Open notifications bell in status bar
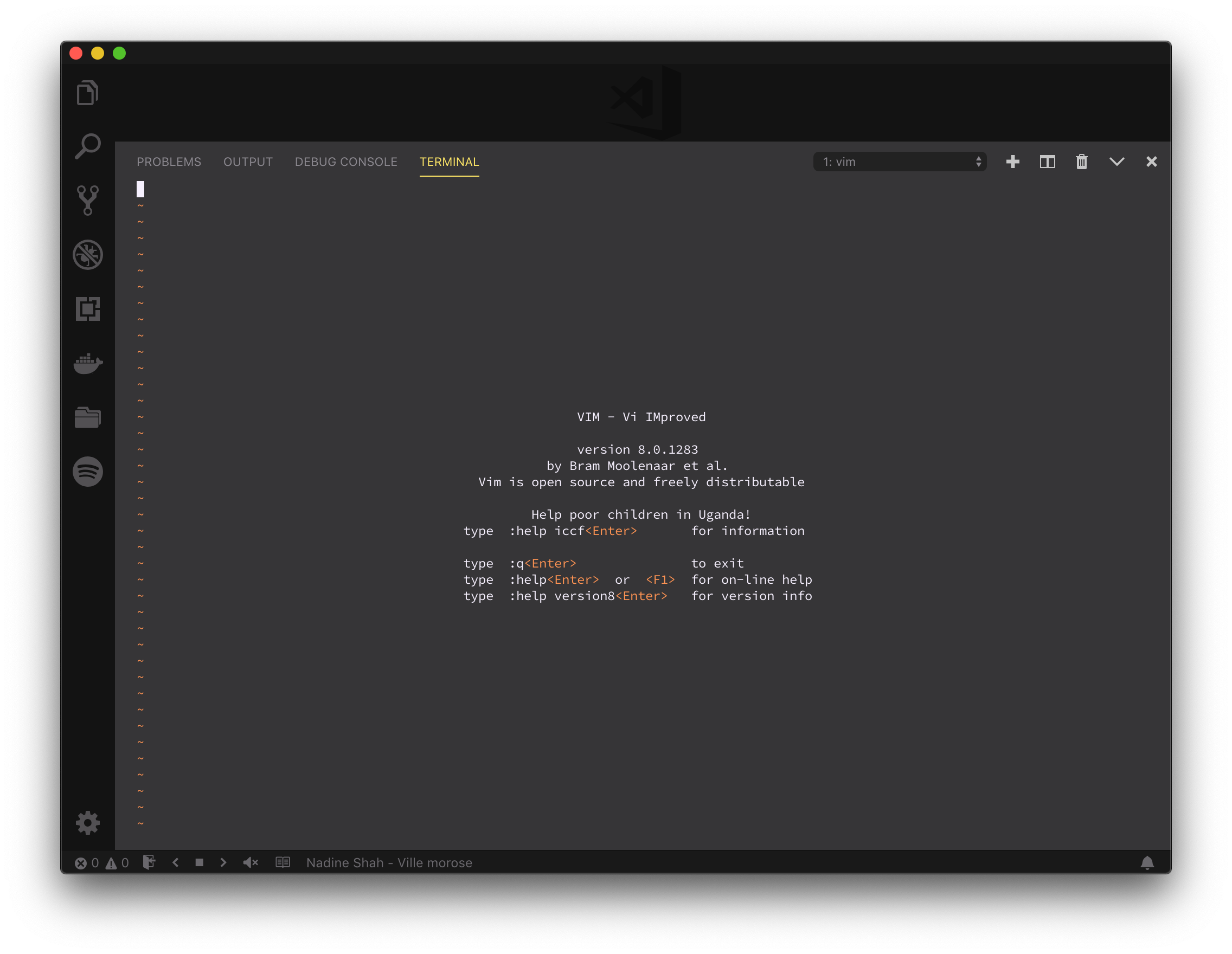 pyautogui.click(x=1147, y=862)
